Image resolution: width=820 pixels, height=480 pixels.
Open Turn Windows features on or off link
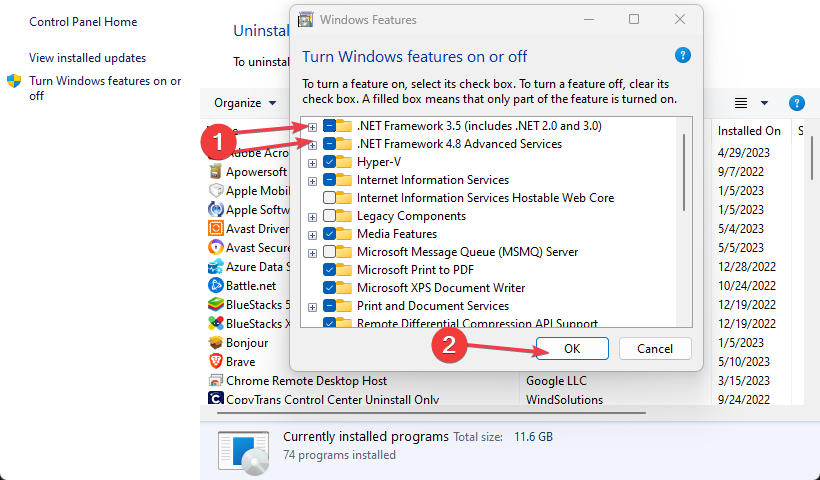[105, 88]
